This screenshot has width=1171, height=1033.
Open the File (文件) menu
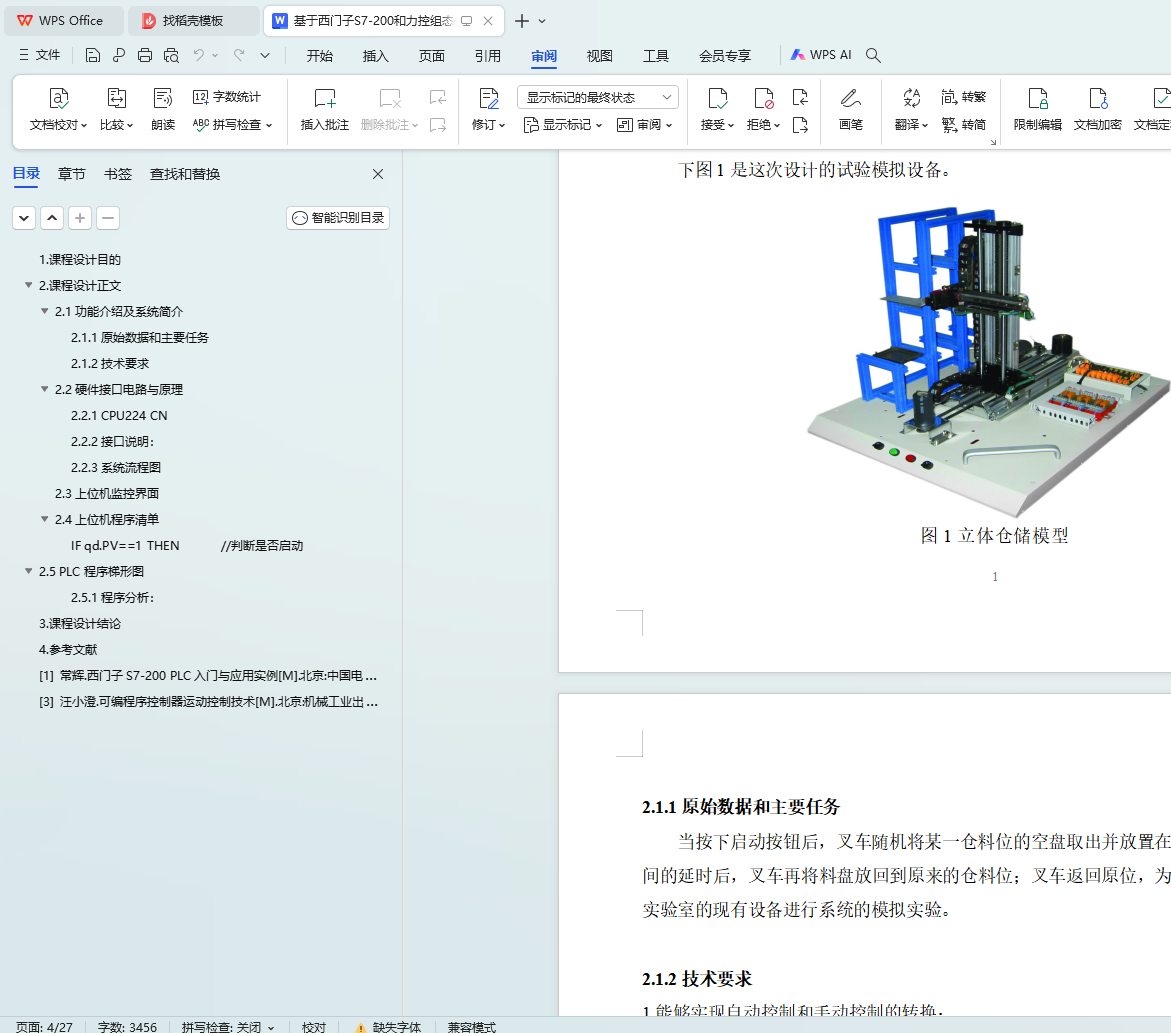(40, 55)
